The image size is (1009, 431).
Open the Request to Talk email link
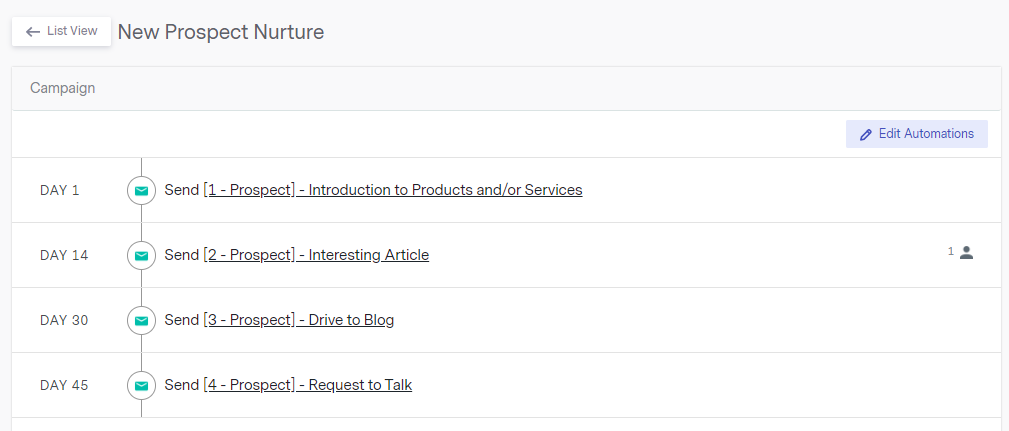point(308,385)
